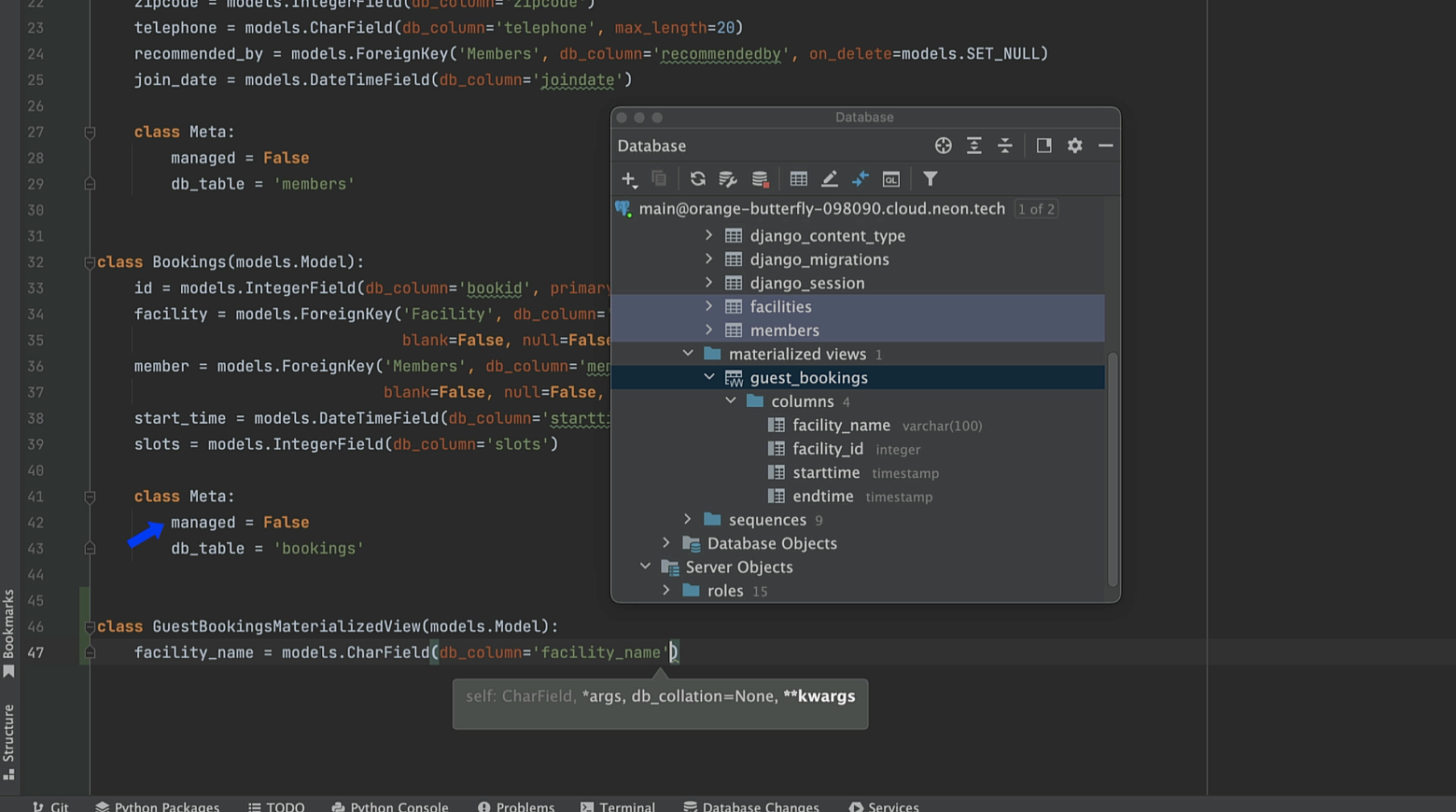Click line number 47 in the gutter
Viewport: 1456px width, 812px height.
[35, 653]
